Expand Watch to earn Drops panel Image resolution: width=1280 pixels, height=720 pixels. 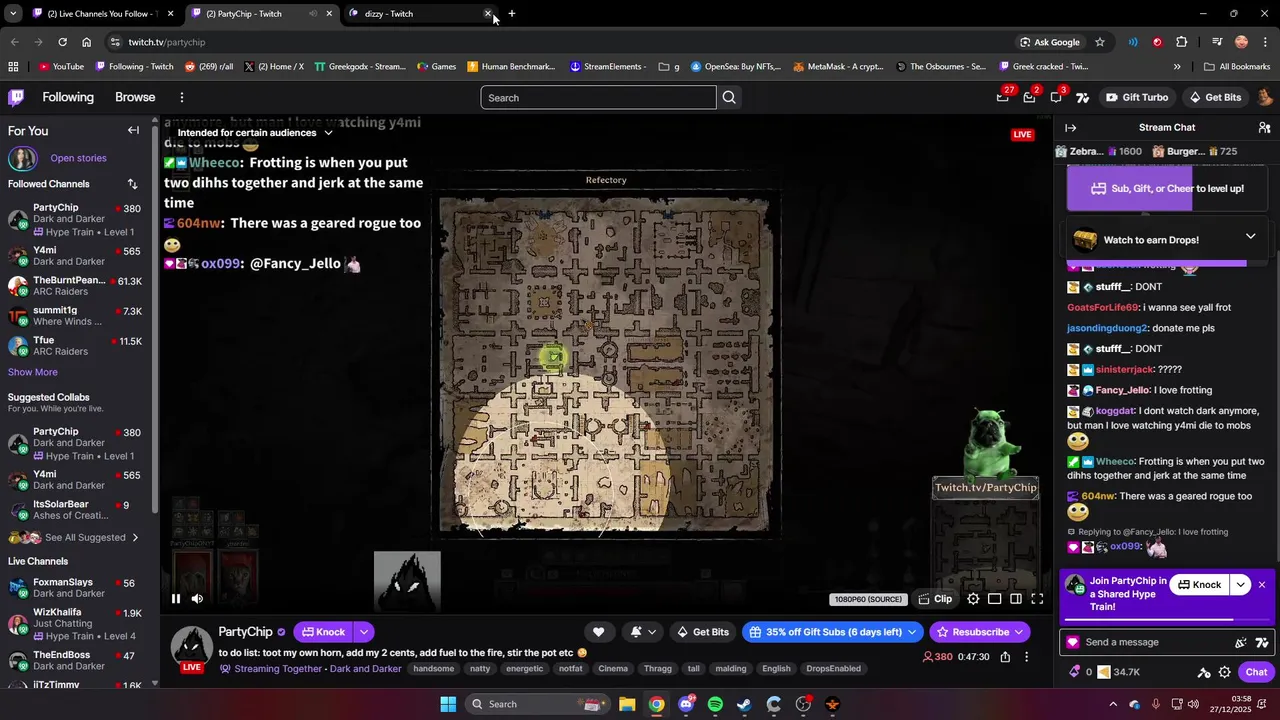1250,237
